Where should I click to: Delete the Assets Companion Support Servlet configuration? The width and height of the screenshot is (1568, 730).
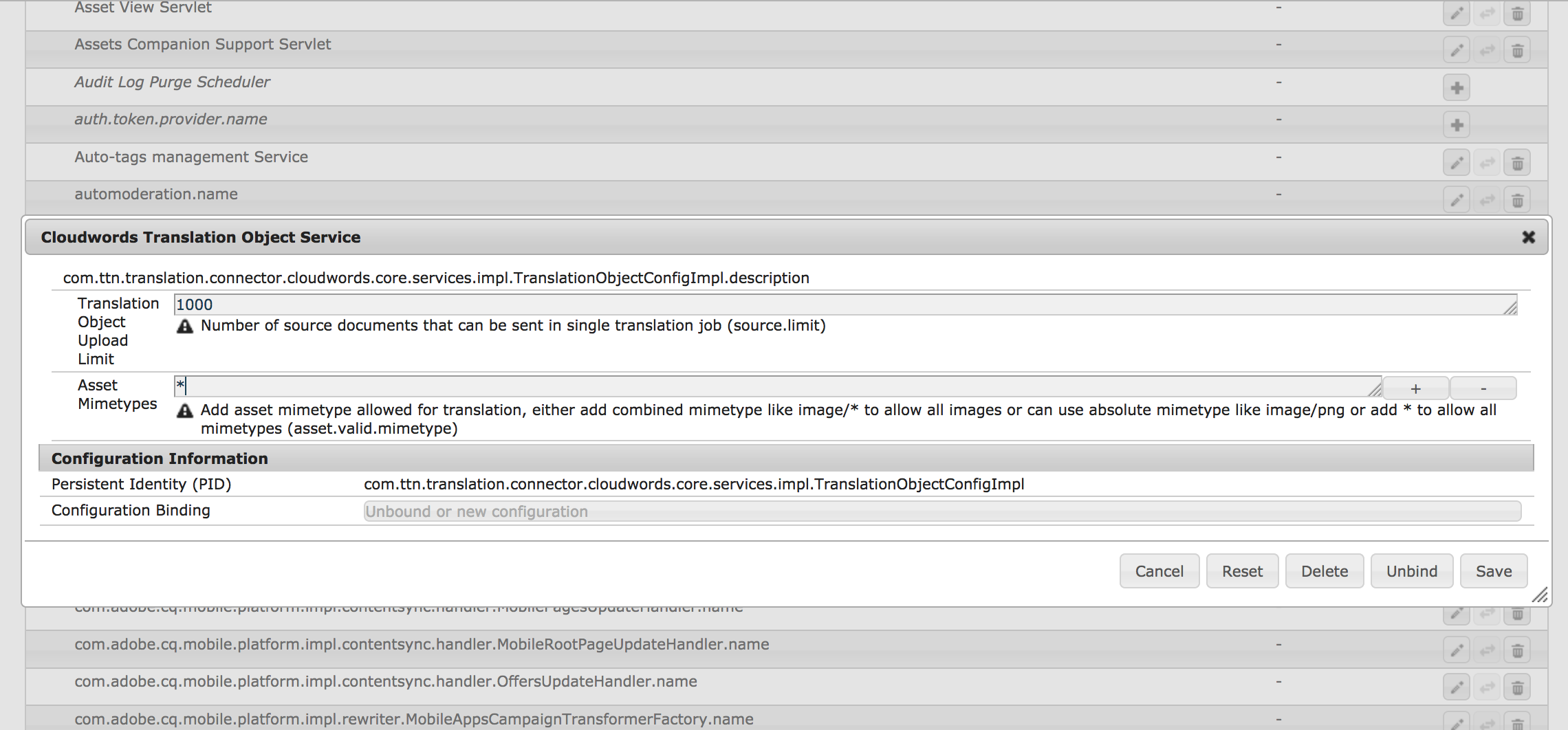pyautogui.click(x=1517, y=51)
